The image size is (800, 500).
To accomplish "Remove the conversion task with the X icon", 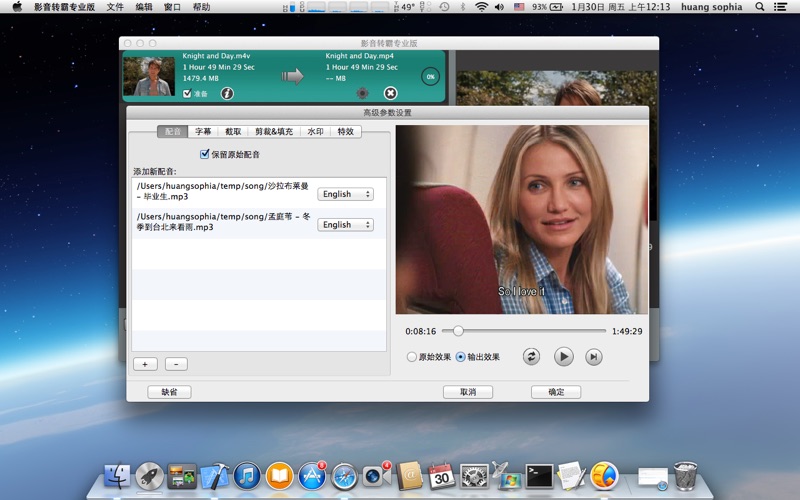I will click(391, 93).
